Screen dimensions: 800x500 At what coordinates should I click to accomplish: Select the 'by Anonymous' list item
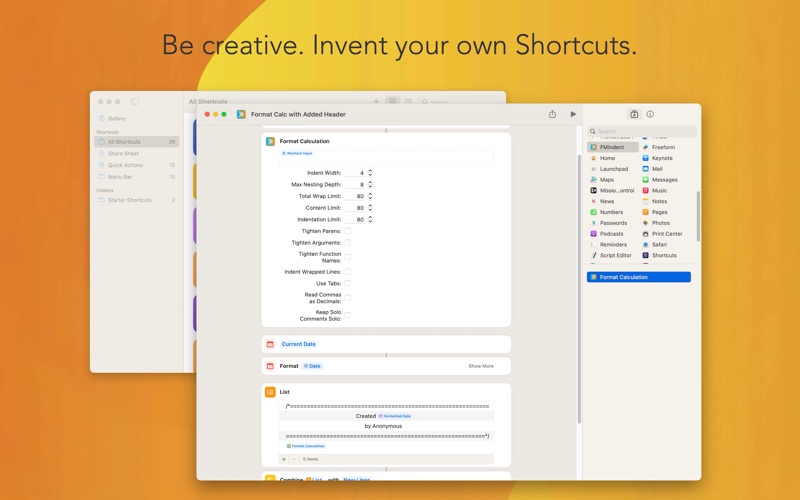click(x=383, y=426)
